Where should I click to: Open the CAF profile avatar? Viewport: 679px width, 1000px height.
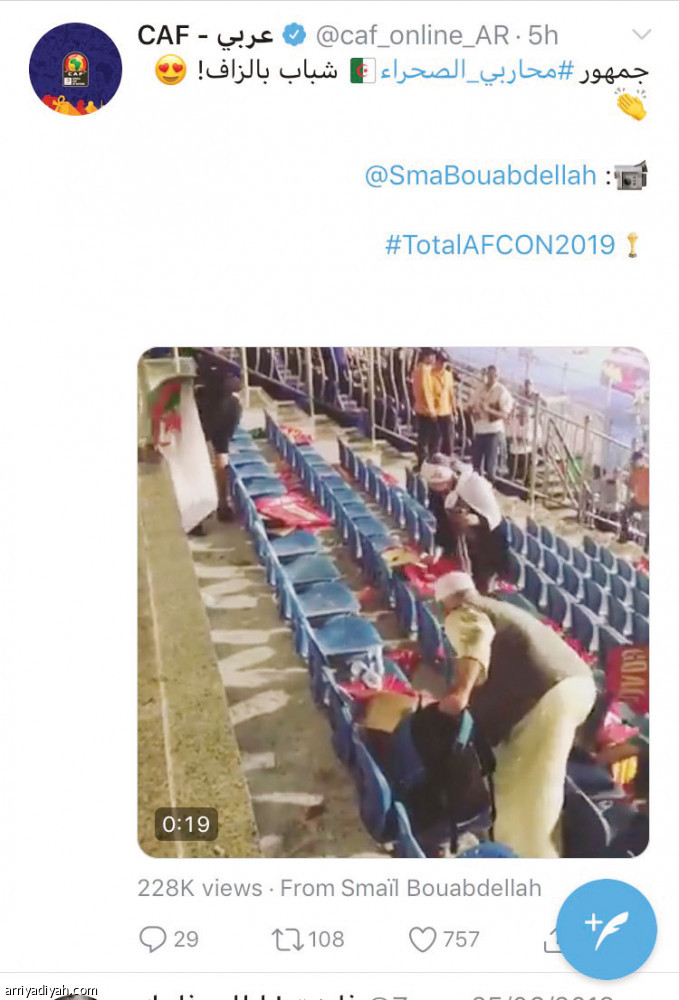pyautogui.click(x=75, y=69)
